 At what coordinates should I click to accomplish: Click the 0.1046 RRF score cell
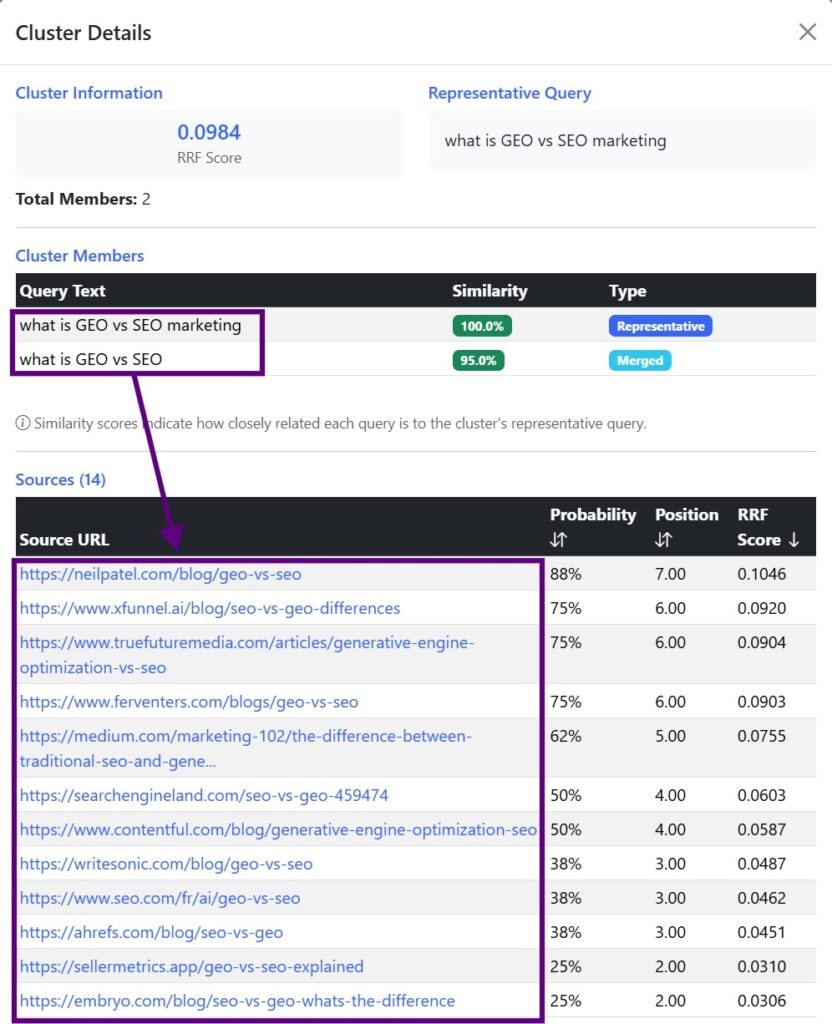pyautogui.click(x=761, y=574)
